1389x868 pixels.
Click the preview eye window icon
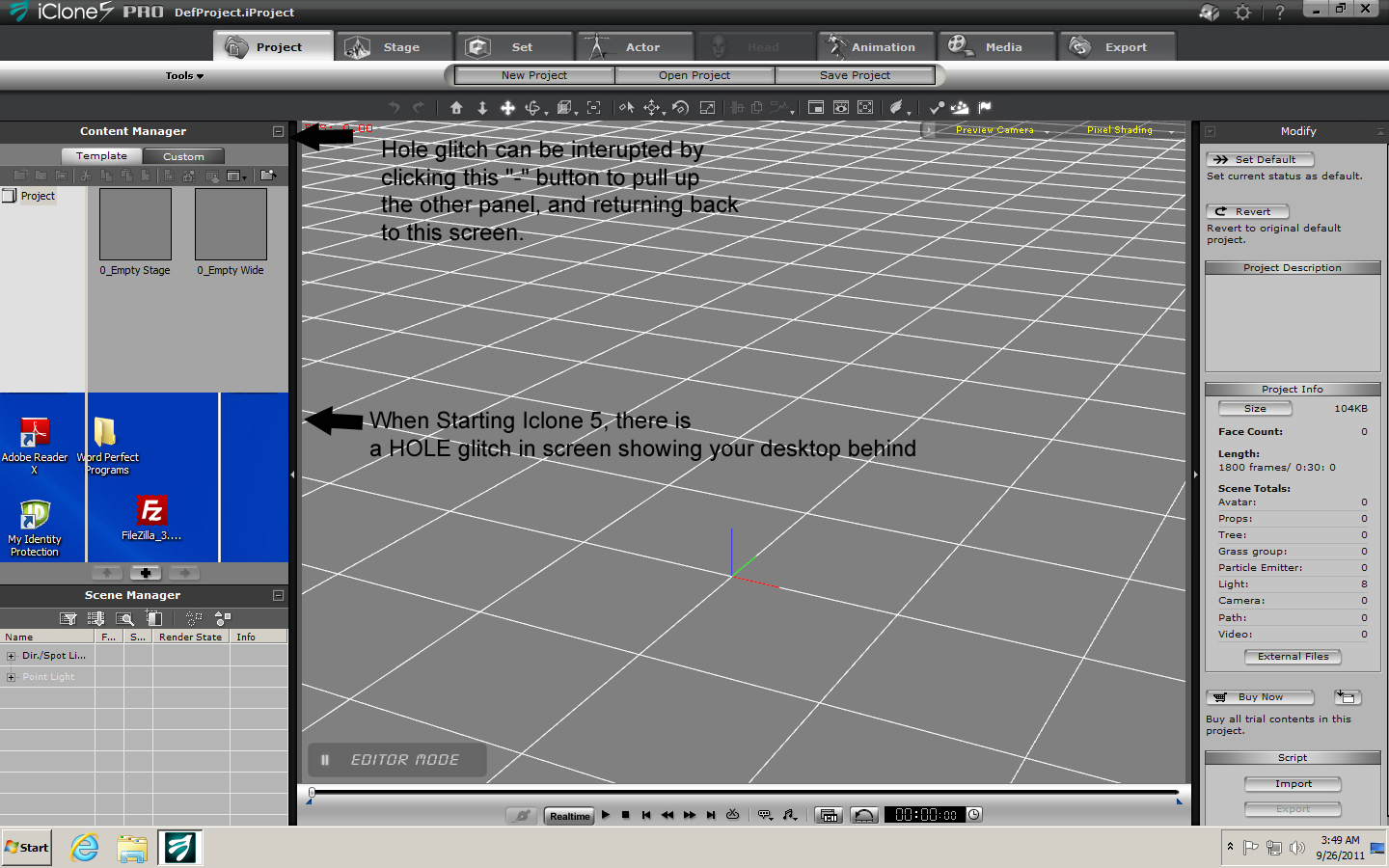[x=841, y=108]
